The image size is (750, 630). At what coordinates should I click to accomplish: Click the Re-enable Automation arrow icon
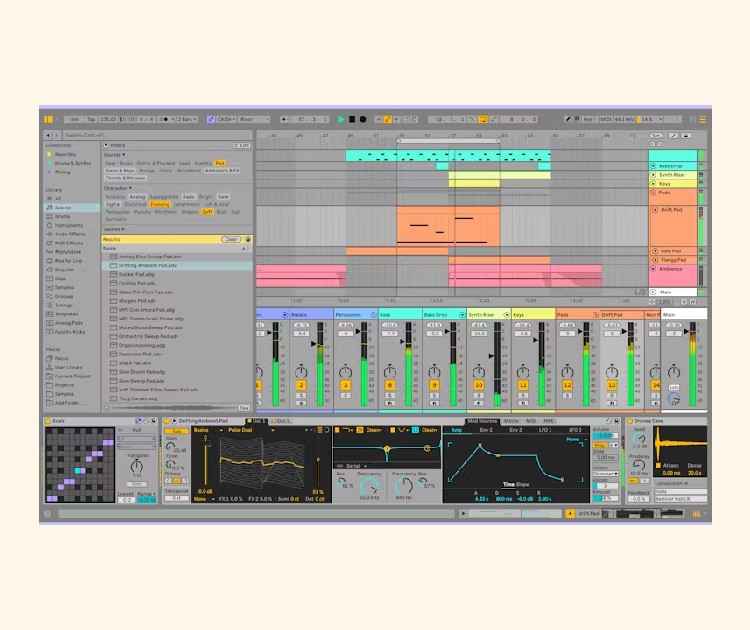pyautogui.click(x=397, y=119)
